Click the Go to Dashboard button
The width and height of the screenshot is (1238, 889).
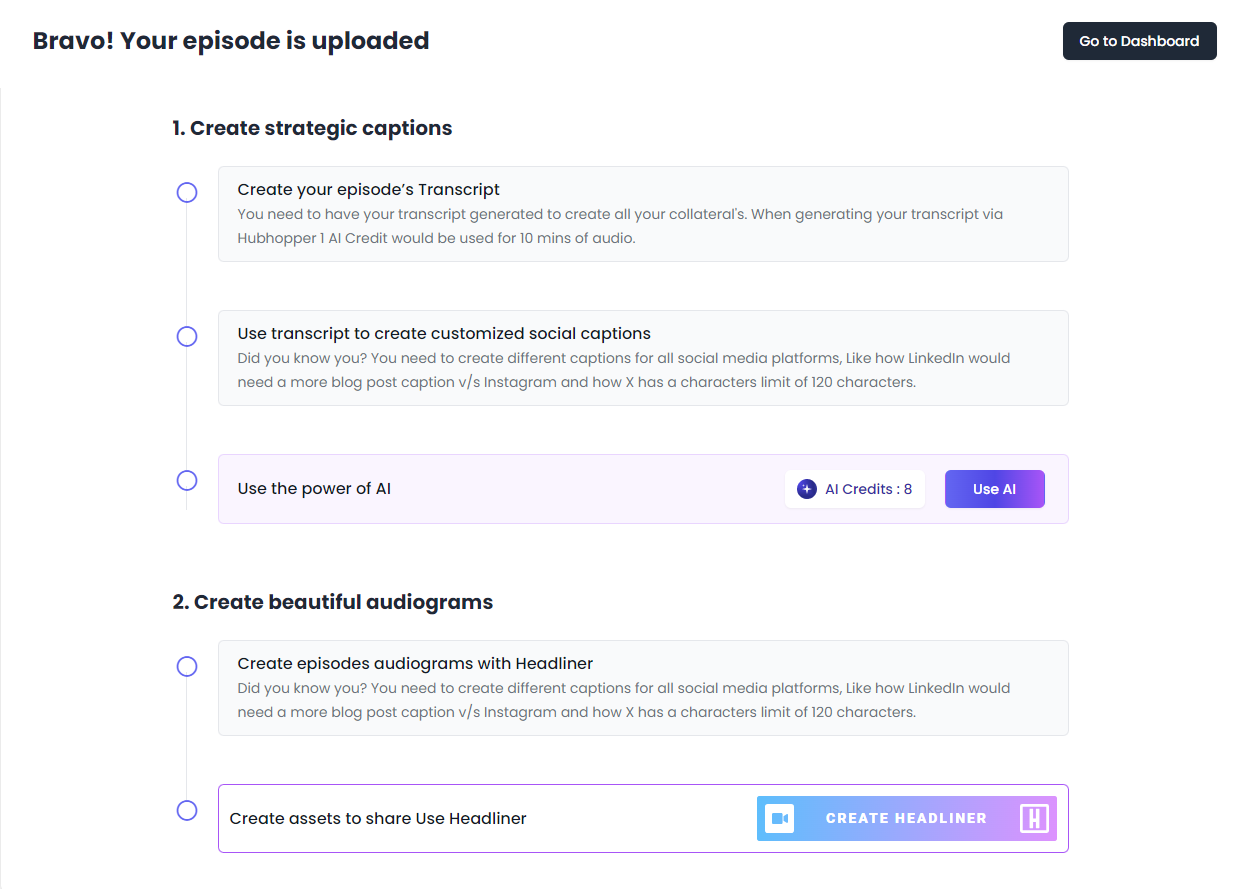click(x=1139, y=41)
